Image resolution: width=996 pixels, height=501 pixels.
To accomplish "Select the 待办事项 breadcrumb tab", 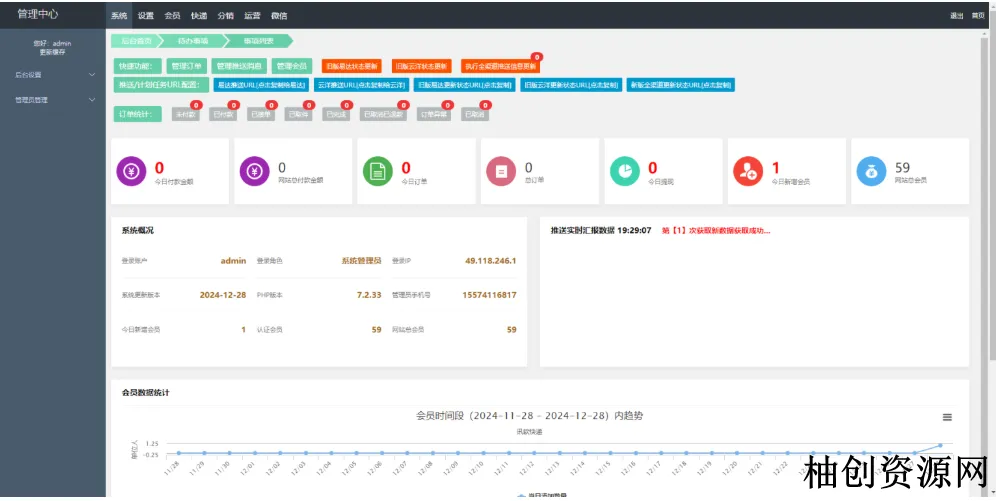I will pos(193,41).
